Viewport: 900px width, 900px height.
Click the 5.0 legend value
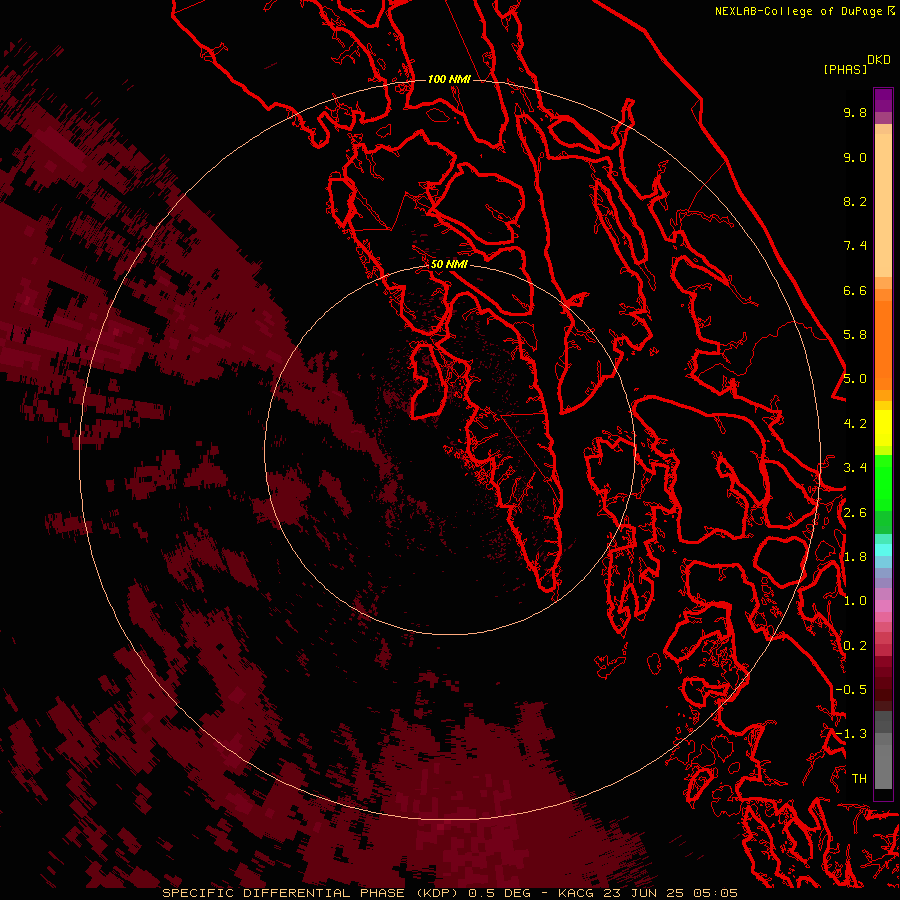click(855, 379)
